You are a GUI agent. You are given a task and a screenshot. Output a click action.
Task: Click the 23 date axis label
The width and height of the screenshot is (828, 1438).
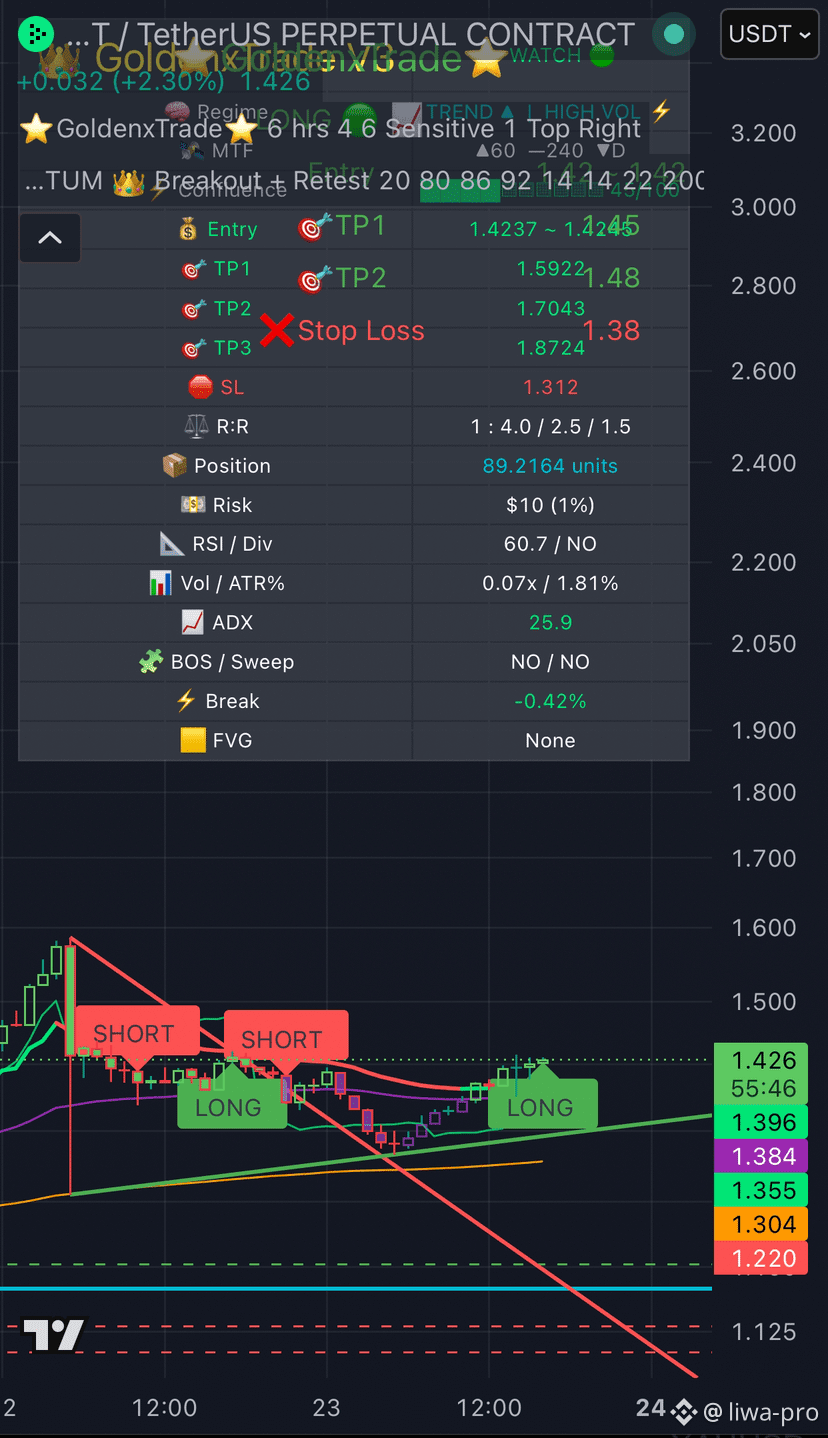[326, 1408]
